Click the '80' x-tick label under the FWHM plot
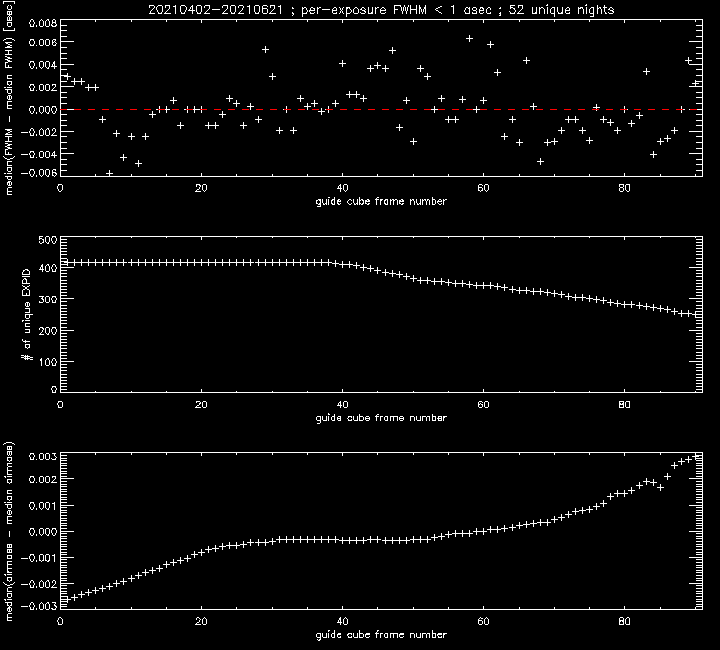The image size is (720, 650). click(x=624, y=188)
